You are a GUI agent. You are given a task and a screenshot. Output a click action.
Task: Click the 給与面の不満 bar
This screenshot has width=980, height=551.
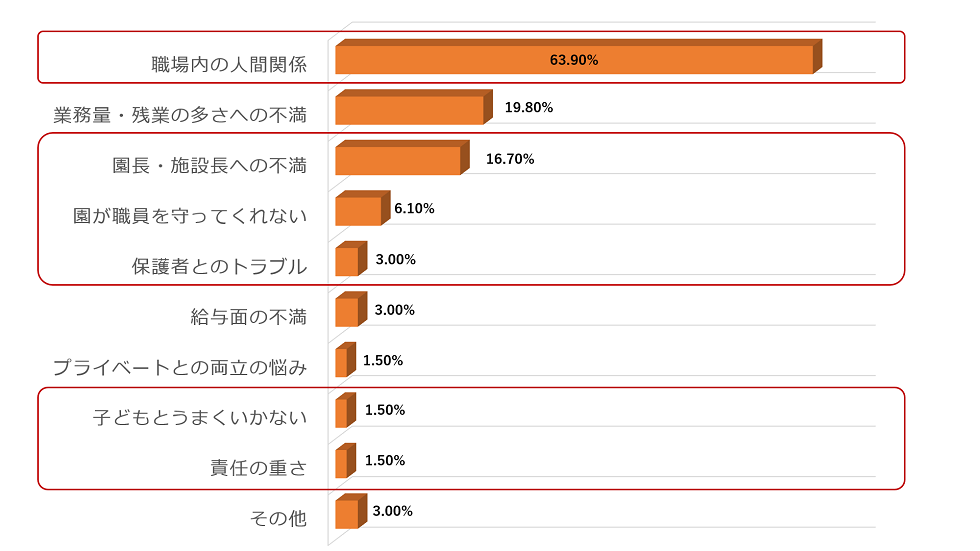[x=347, y=312]
